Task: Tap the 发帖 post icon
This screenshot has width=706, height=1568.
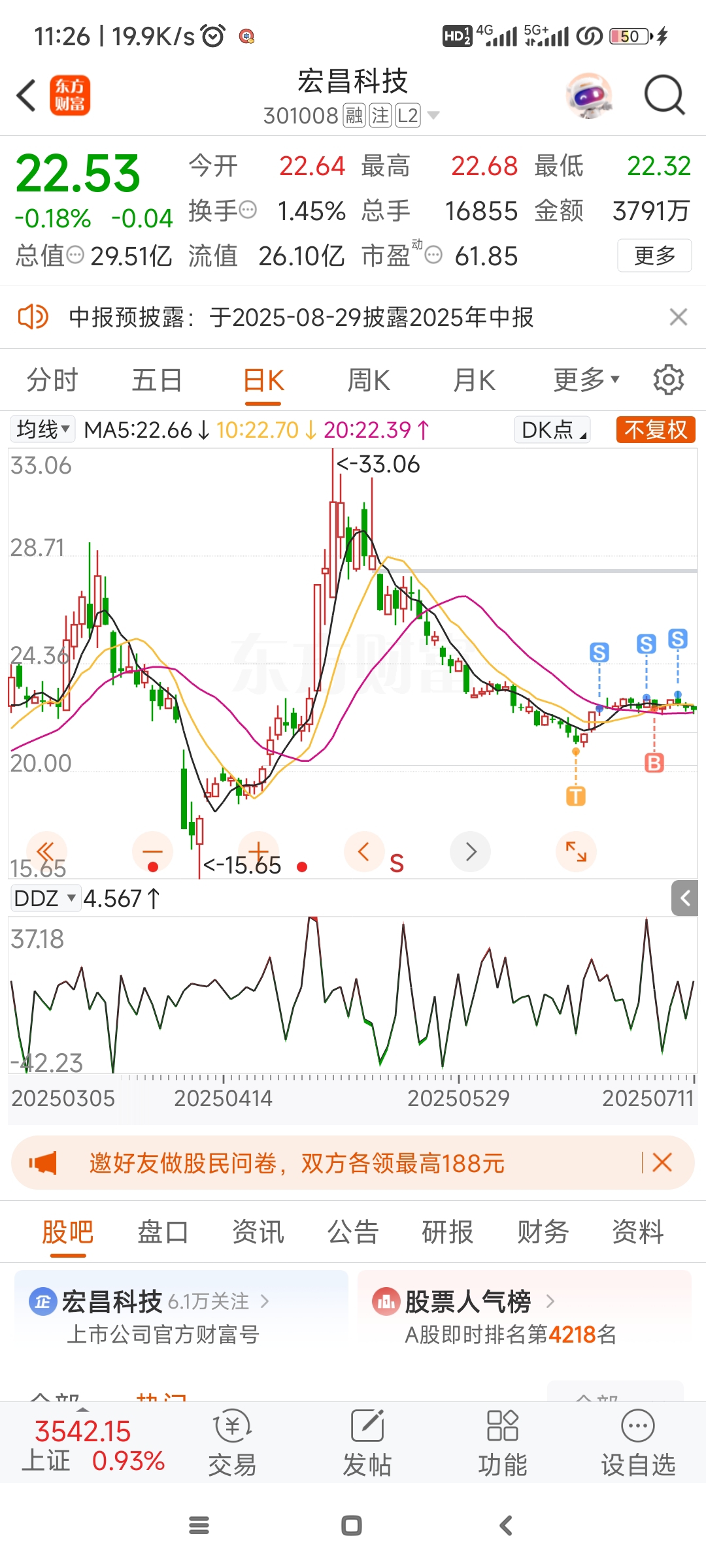Action: [x=367, y=1443]
